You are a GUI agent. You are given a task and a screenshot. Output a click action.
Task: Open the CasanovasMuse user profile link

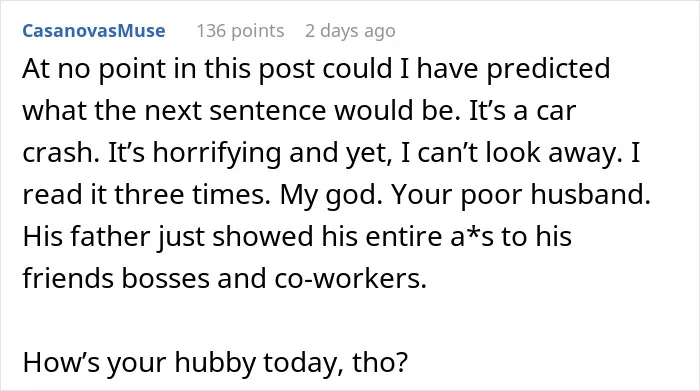[94, 31]
